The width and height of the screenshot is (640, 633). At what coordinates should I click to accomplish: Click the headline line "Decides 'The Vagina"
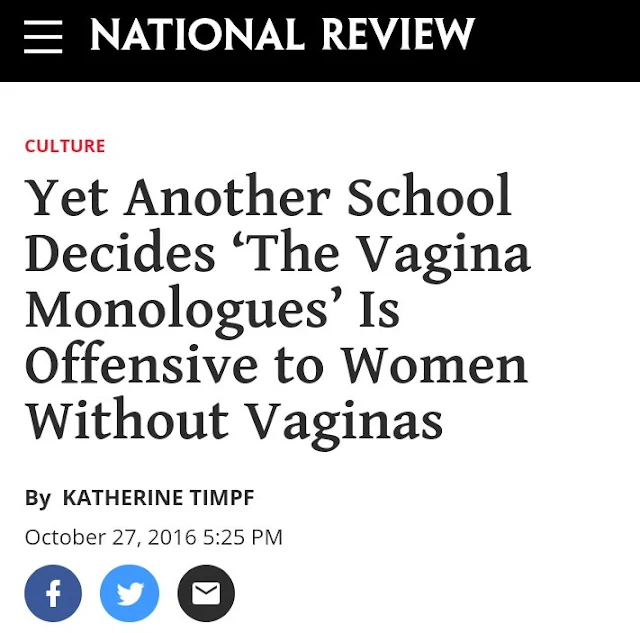(x=277, y=253)
